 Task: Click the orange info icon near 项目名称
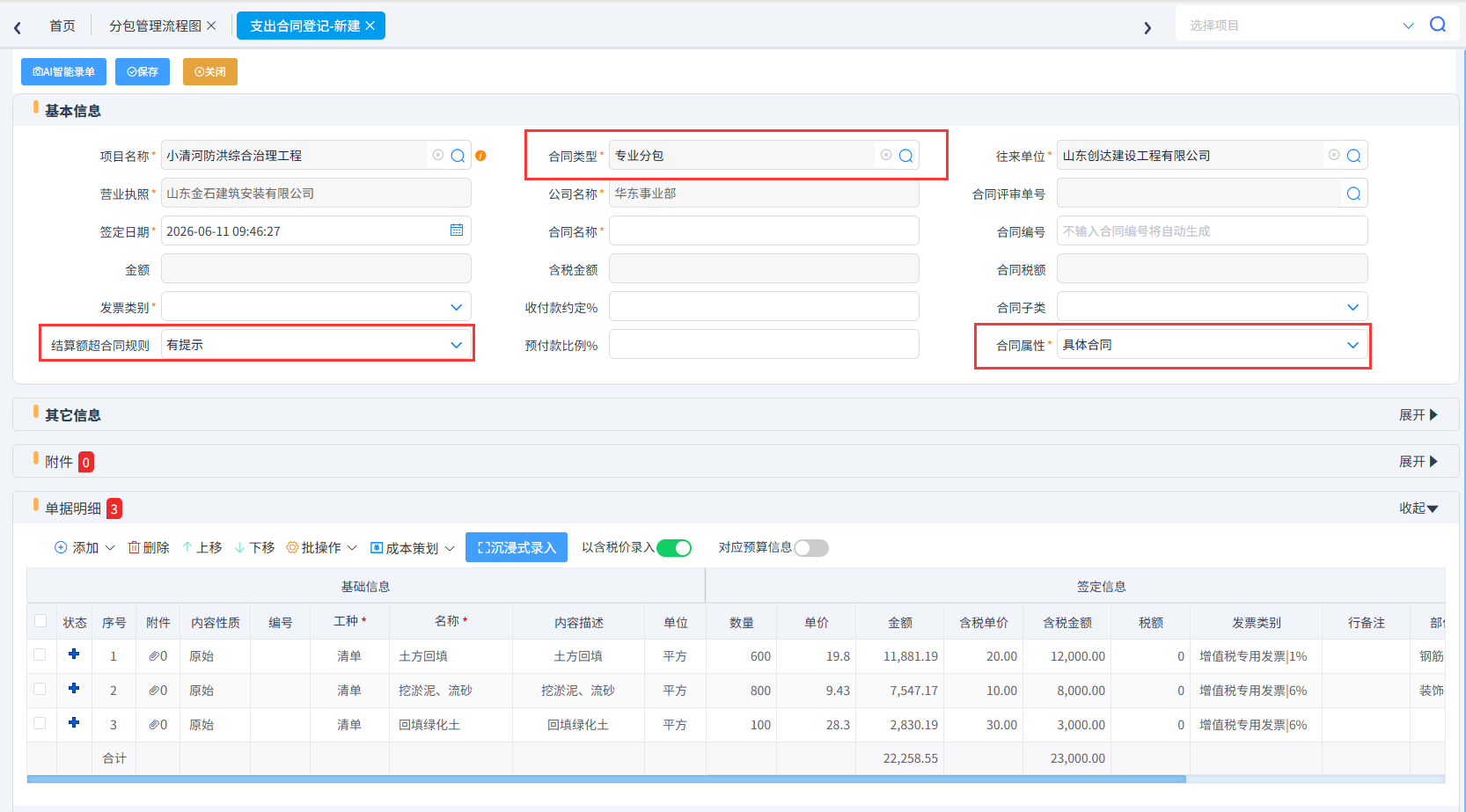(480, 156)
